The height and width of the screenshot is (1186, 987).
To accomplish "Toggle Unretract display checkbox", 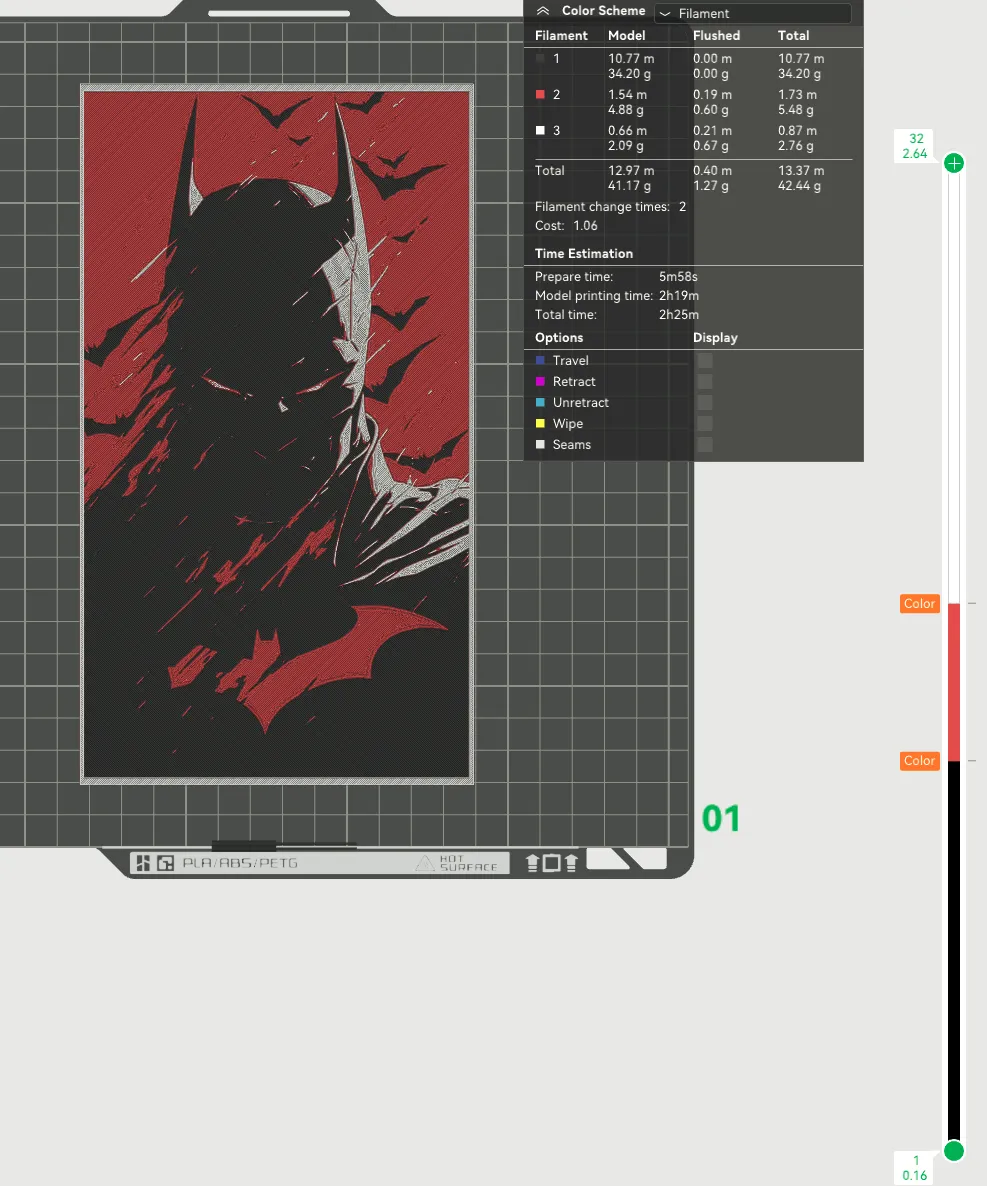I will click(x=705, y=403).
